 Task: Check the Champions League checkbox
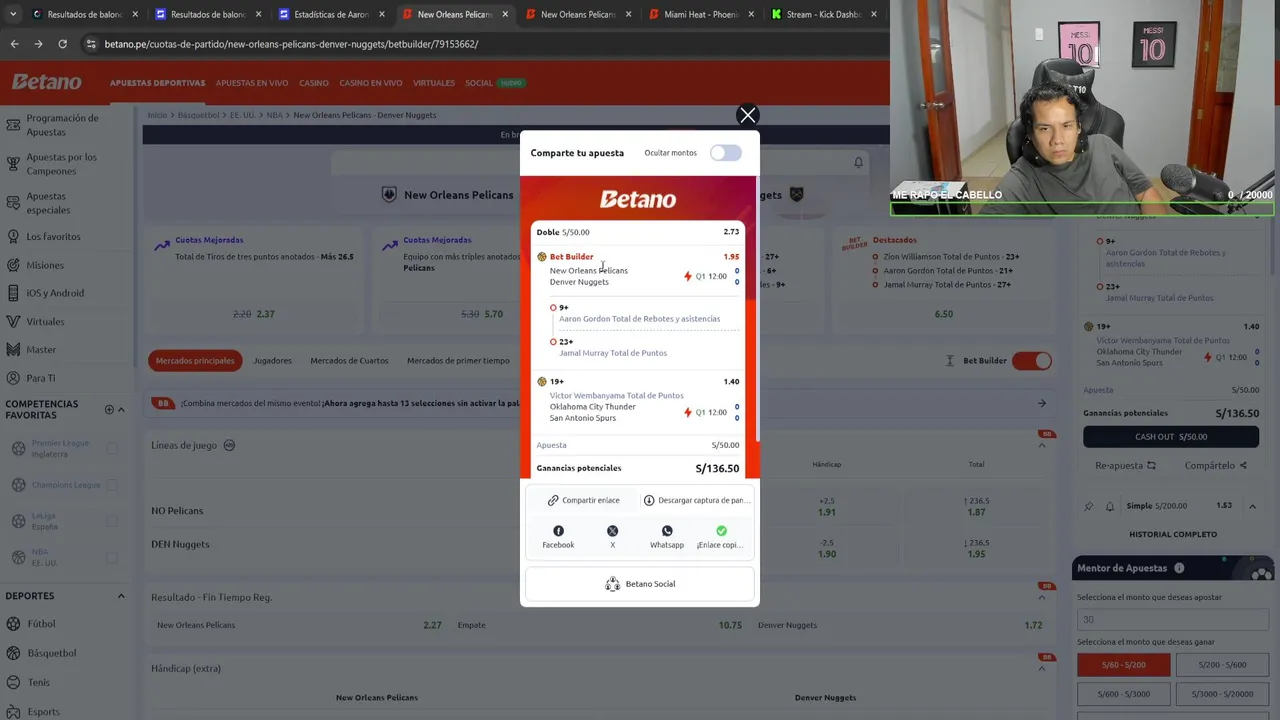coord(112,485)
